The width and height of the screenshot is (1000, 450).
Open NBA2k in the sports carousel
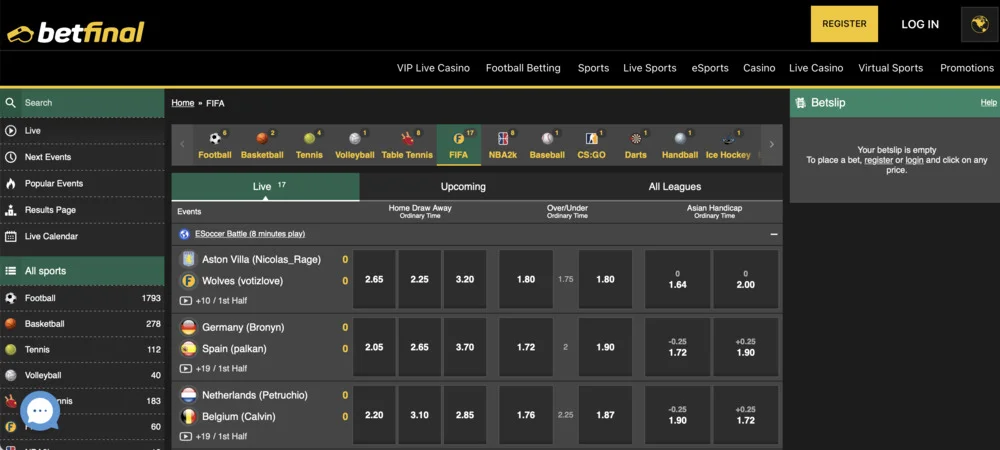click(x=503, y=145)
